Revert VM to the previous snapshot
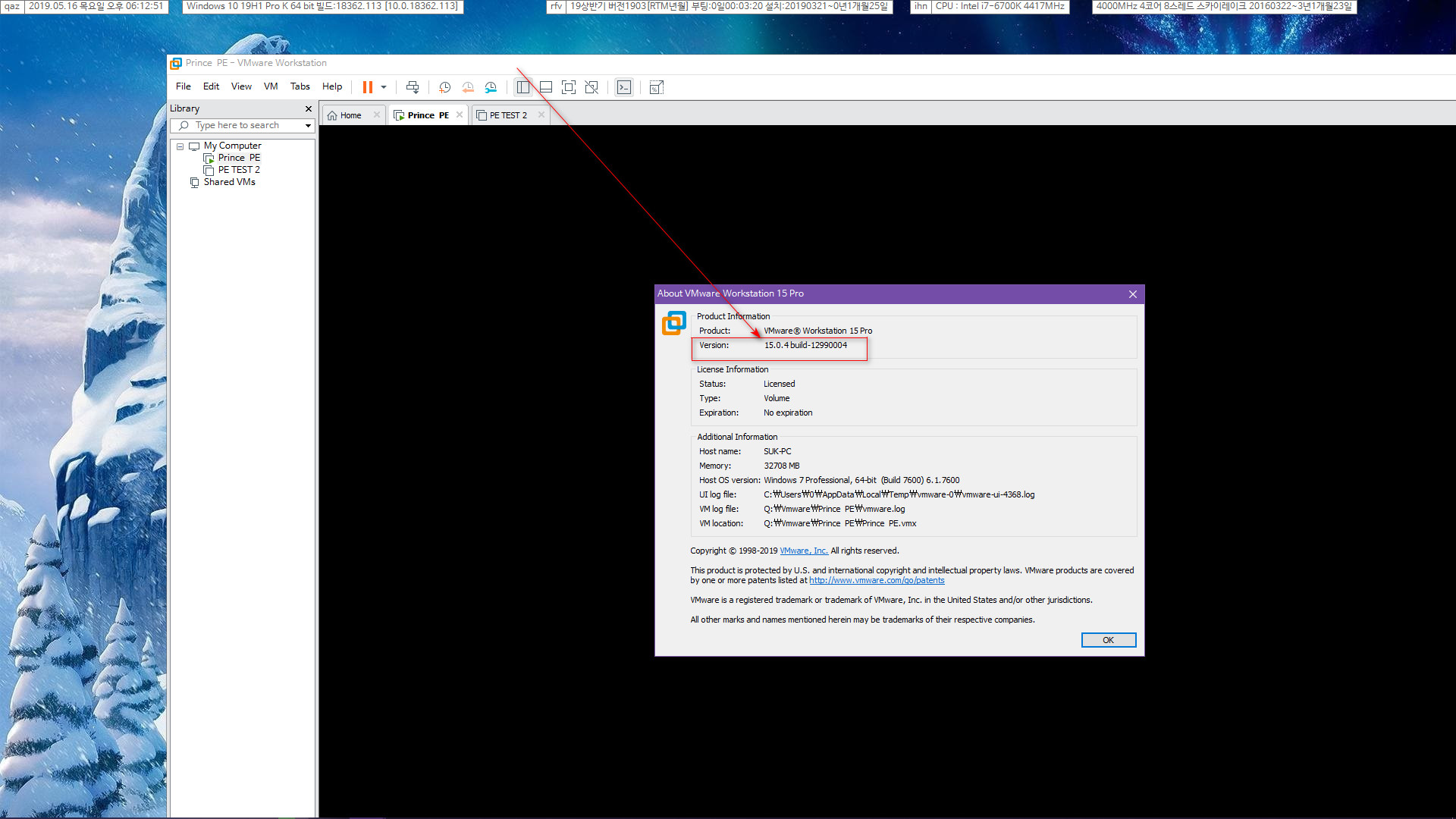This screenshot has width=1456, height=819. click(x=468, y=87)
